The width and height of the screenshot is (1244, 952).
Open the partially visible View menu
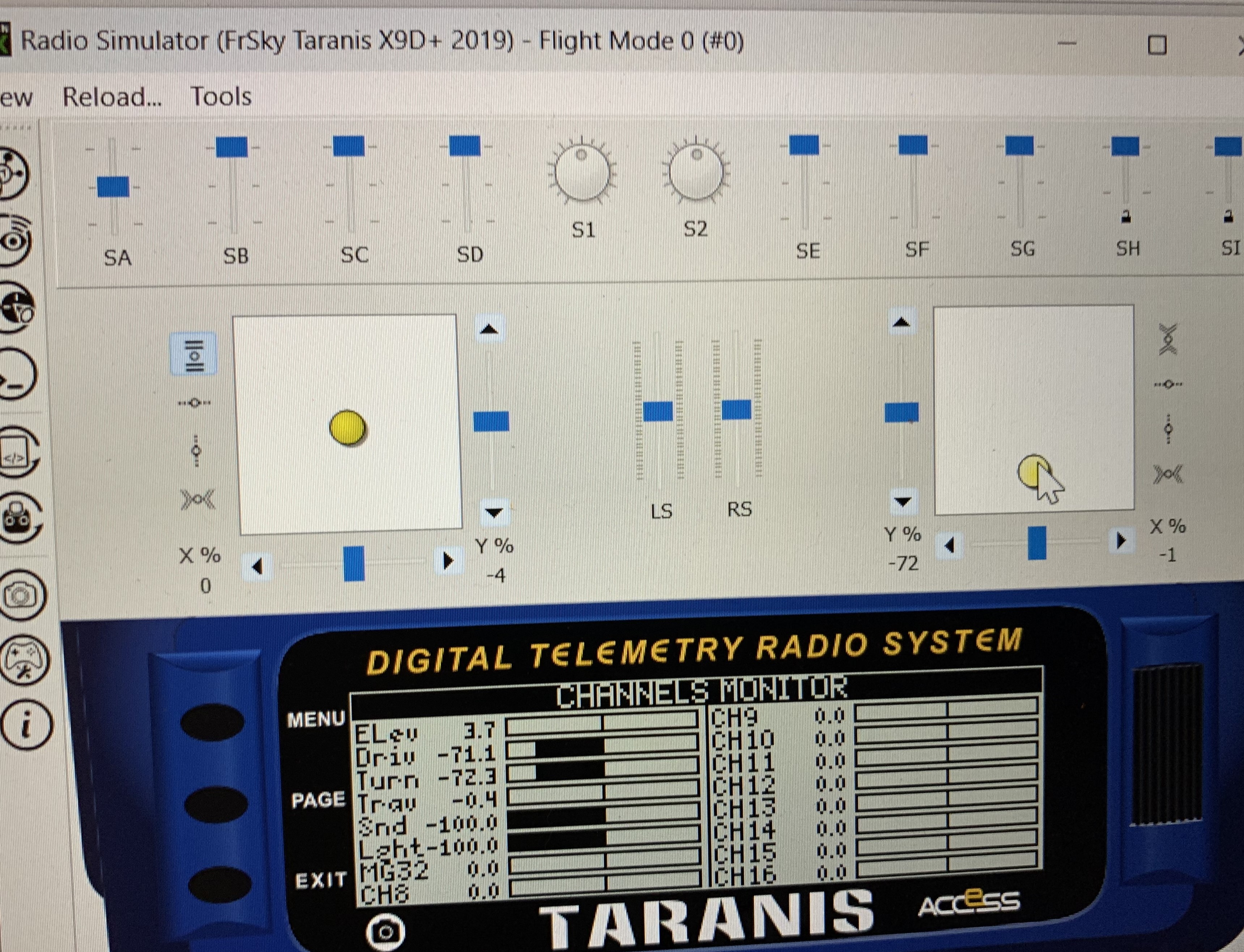[16, 98]
